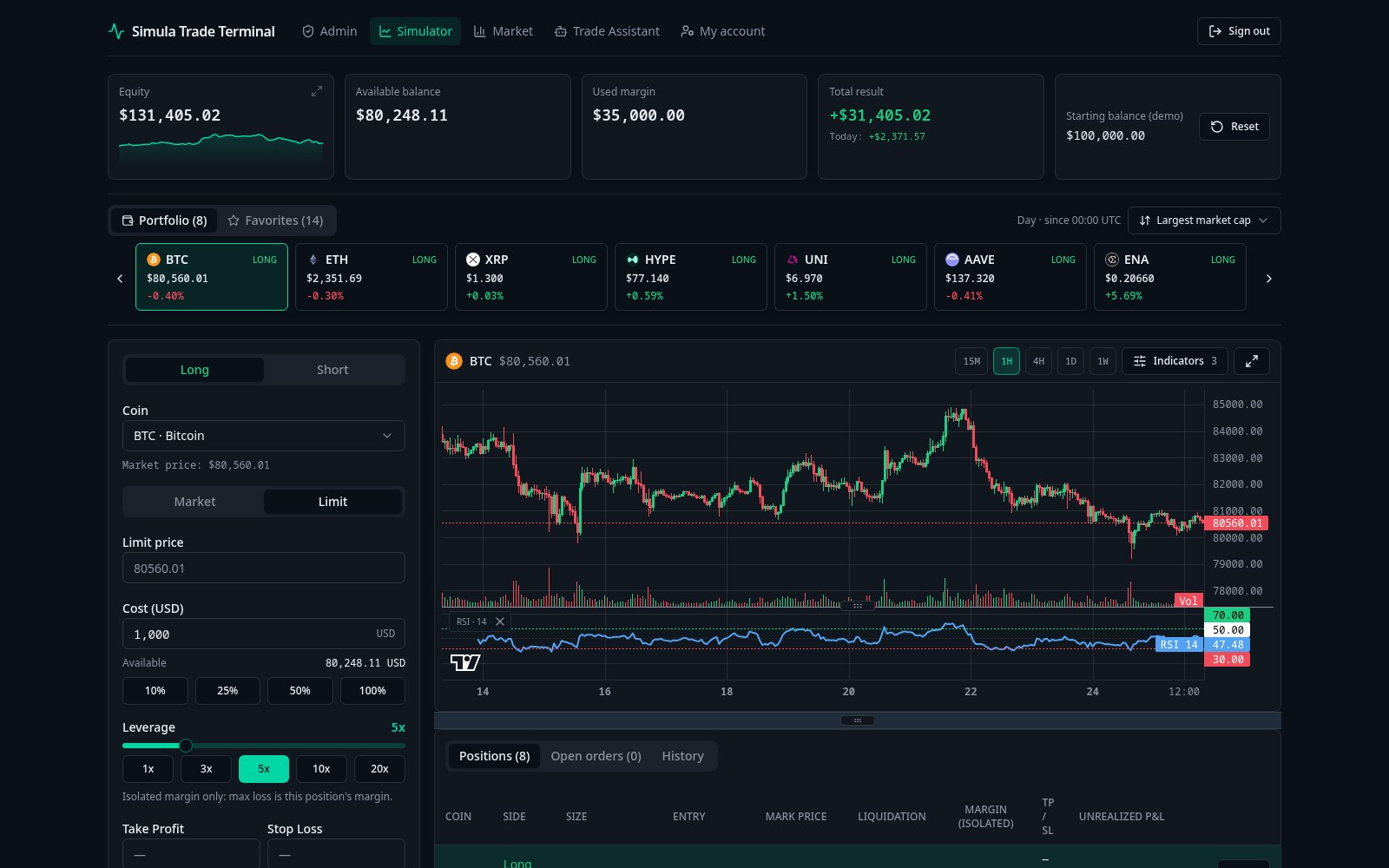1389x868 pixels.
Task: Open chart fullscreen with expand icon
Action: tap(1252, 361)
